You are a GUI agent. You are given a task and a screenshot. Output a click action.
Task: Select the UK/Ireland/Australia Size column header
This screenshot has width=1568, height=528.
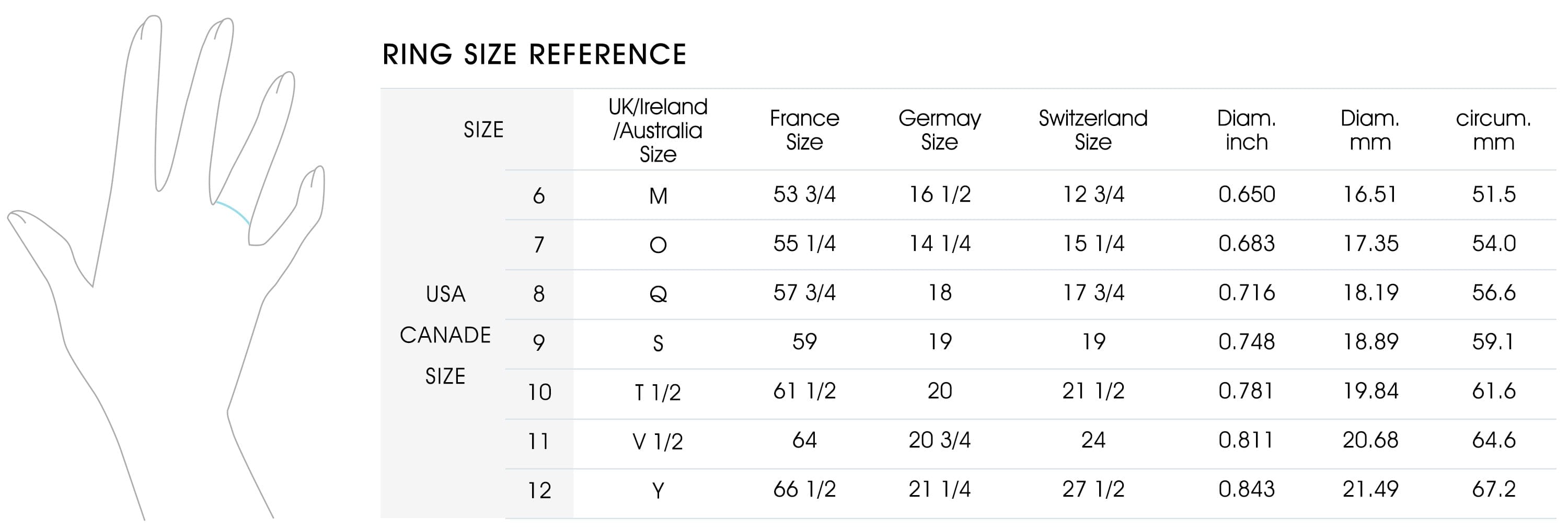pos(658,130)
